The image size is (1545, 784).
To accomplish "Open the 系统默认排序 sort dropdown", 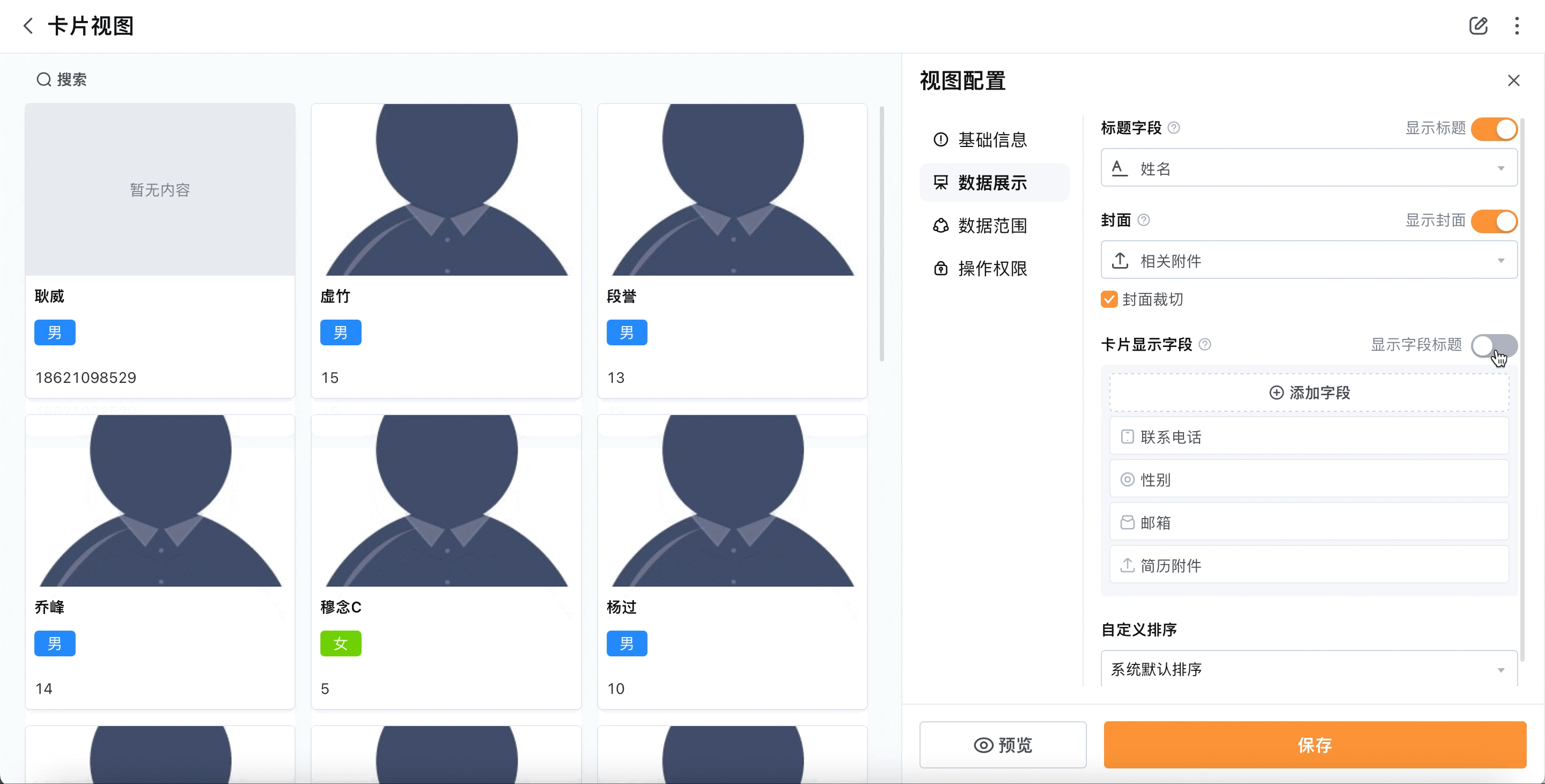I will click(1309, 668).
